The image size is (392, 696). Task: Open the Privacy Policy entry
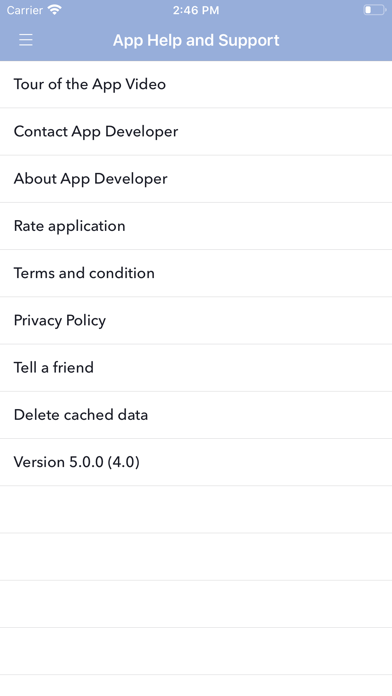point(196,320)
